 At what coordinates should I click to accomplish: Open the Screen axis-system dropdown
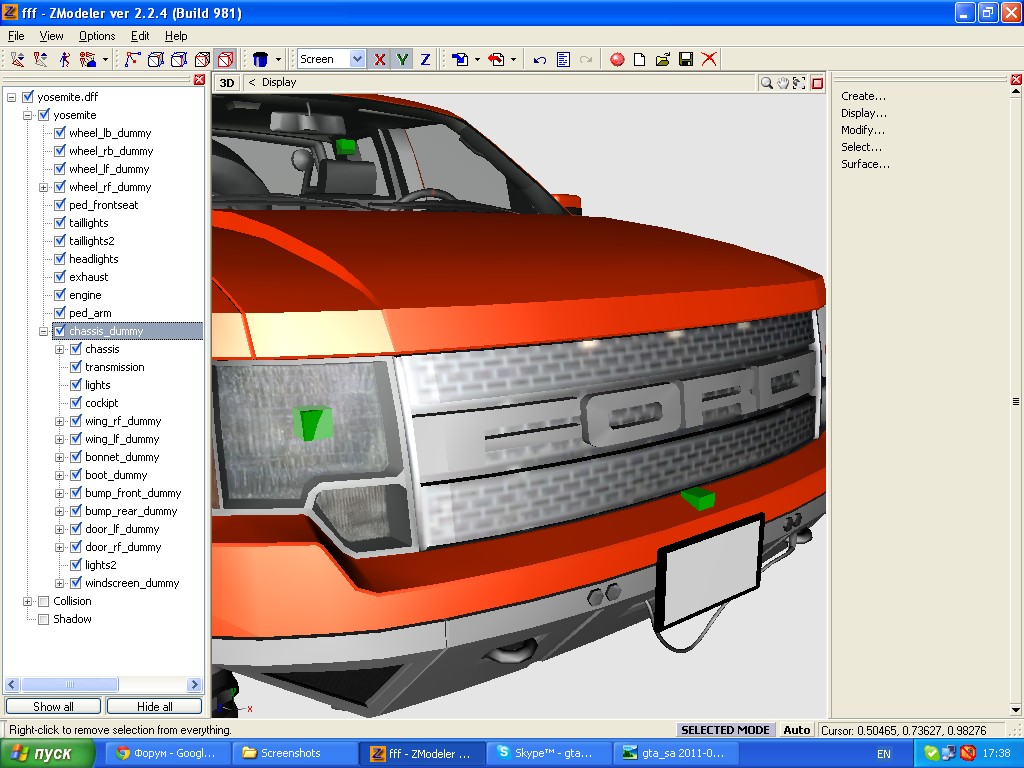click(x=357, y=59)
